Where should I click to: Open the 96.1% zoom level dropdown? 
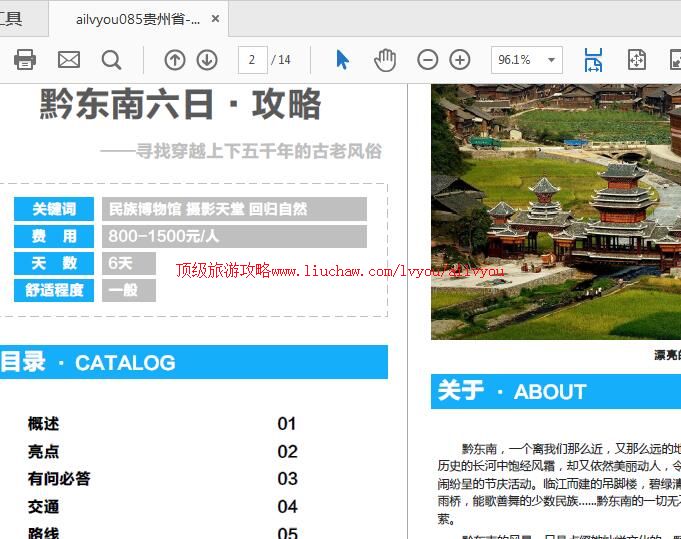(x=550, y=60)
